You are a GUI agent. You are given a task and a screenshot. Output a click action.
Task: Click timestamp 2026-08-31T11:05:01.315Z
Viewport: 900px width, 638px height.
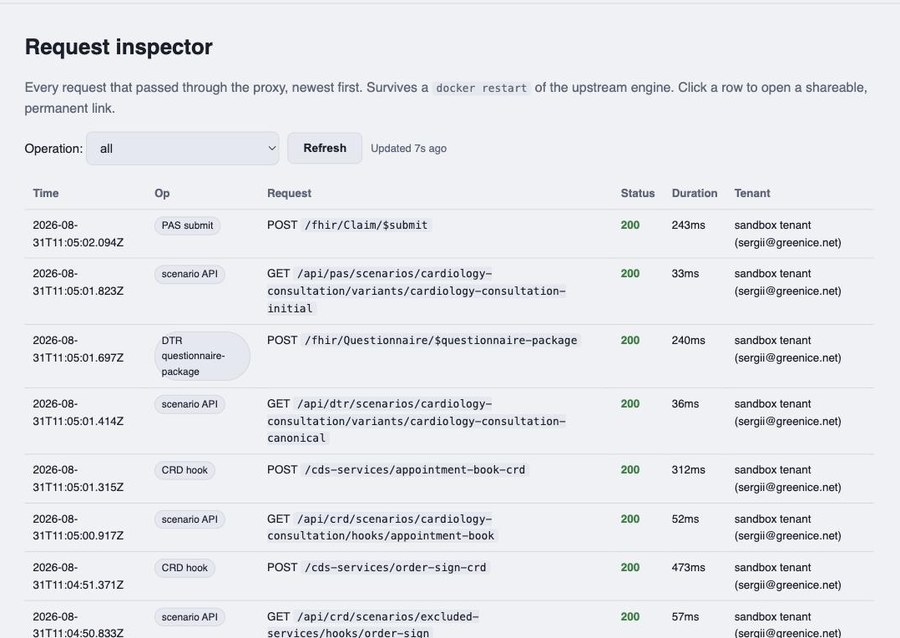tap(78, 478)
